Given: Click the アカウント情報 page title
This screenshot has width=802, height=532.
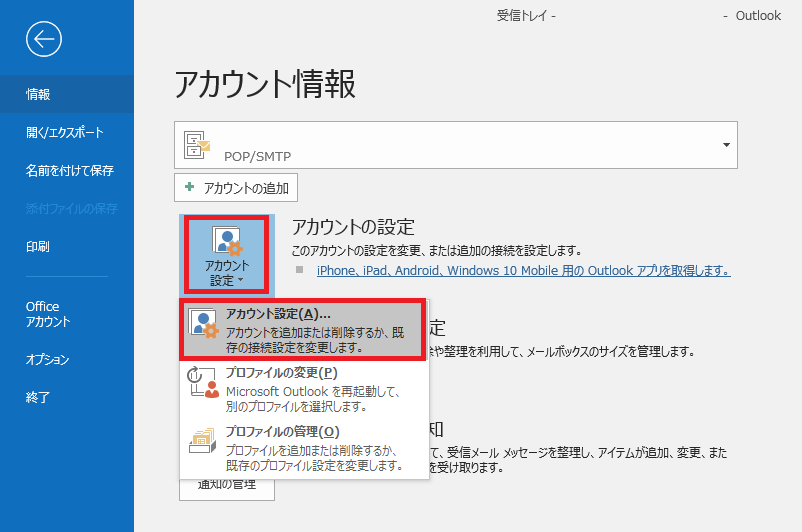Looking at the screenshot, I should pos(265,84).
